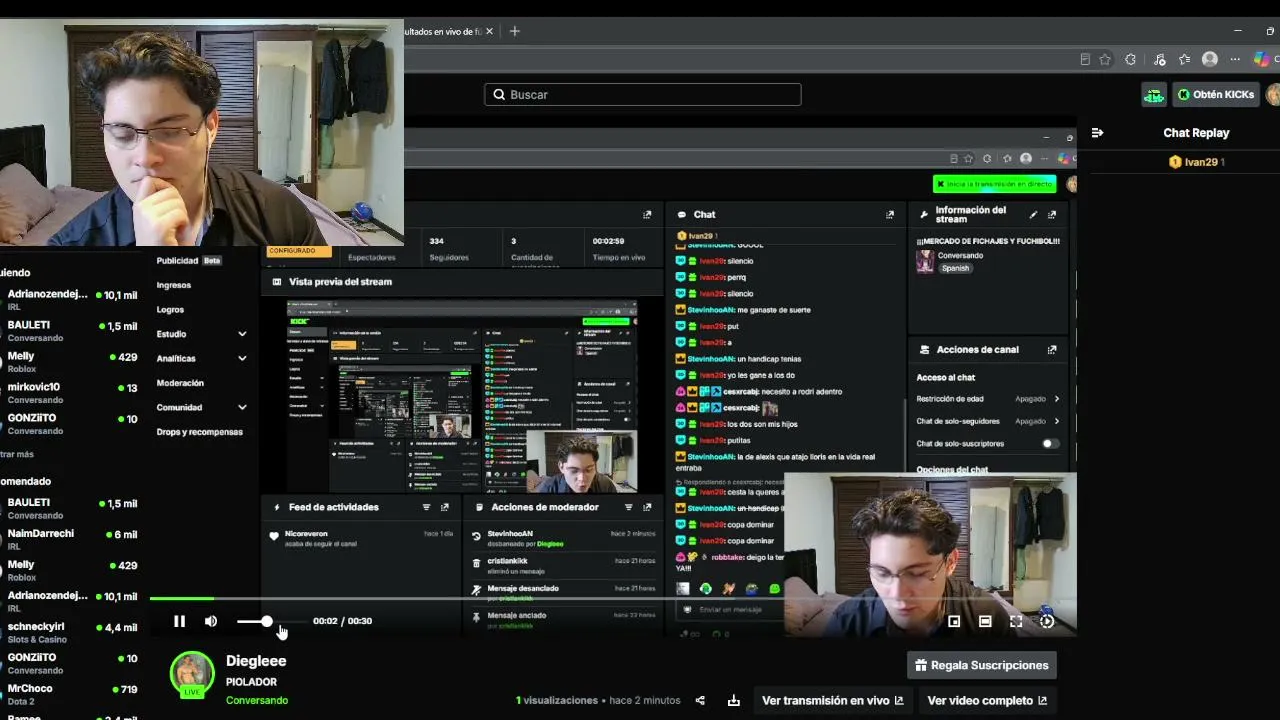
Task: Open reader view from the address bar
Action: [1085, 60]
